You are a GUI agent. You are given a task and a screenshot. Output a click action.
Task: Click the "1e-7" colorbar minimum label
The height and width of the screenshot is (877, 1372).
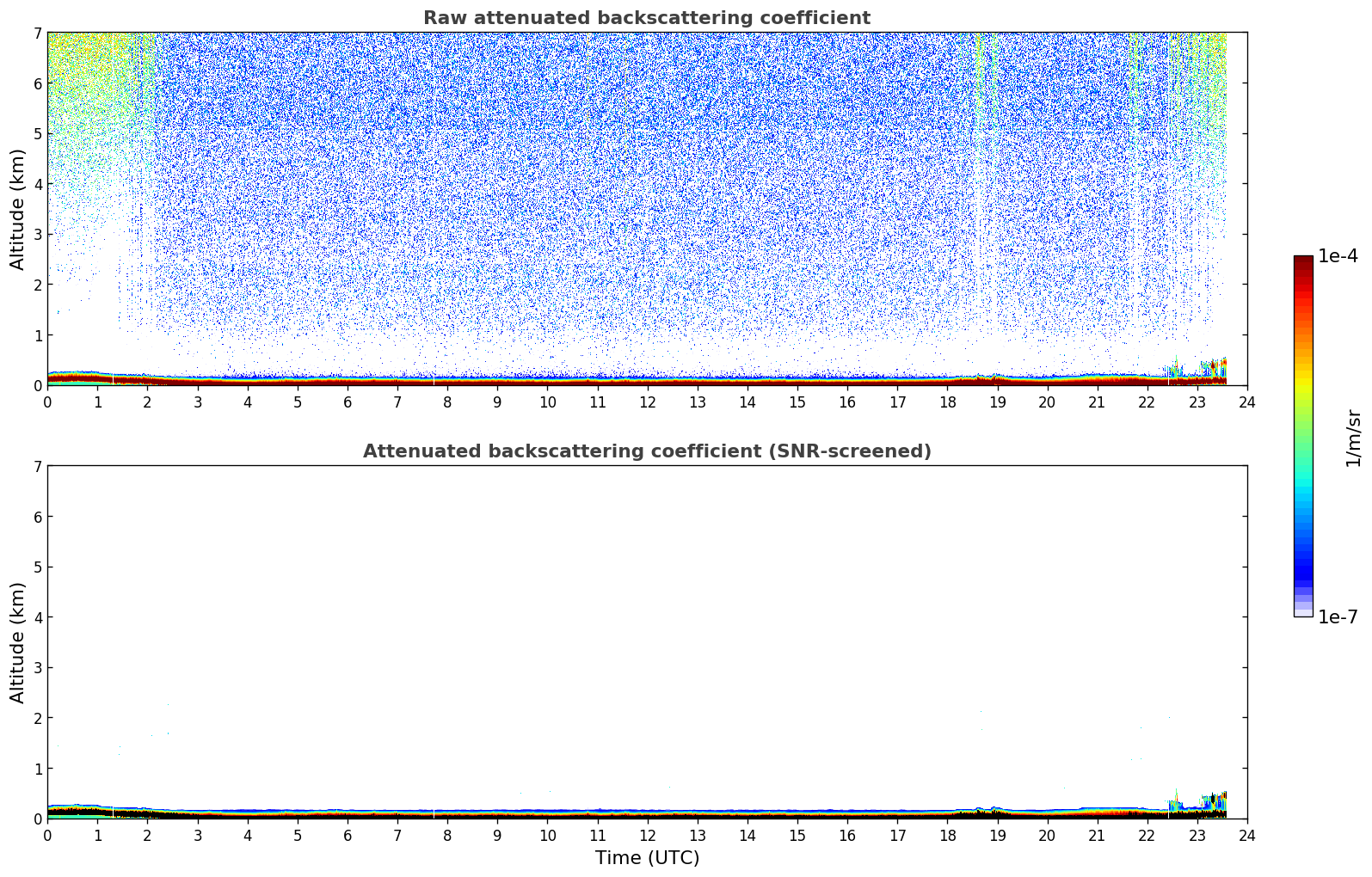1338,617
